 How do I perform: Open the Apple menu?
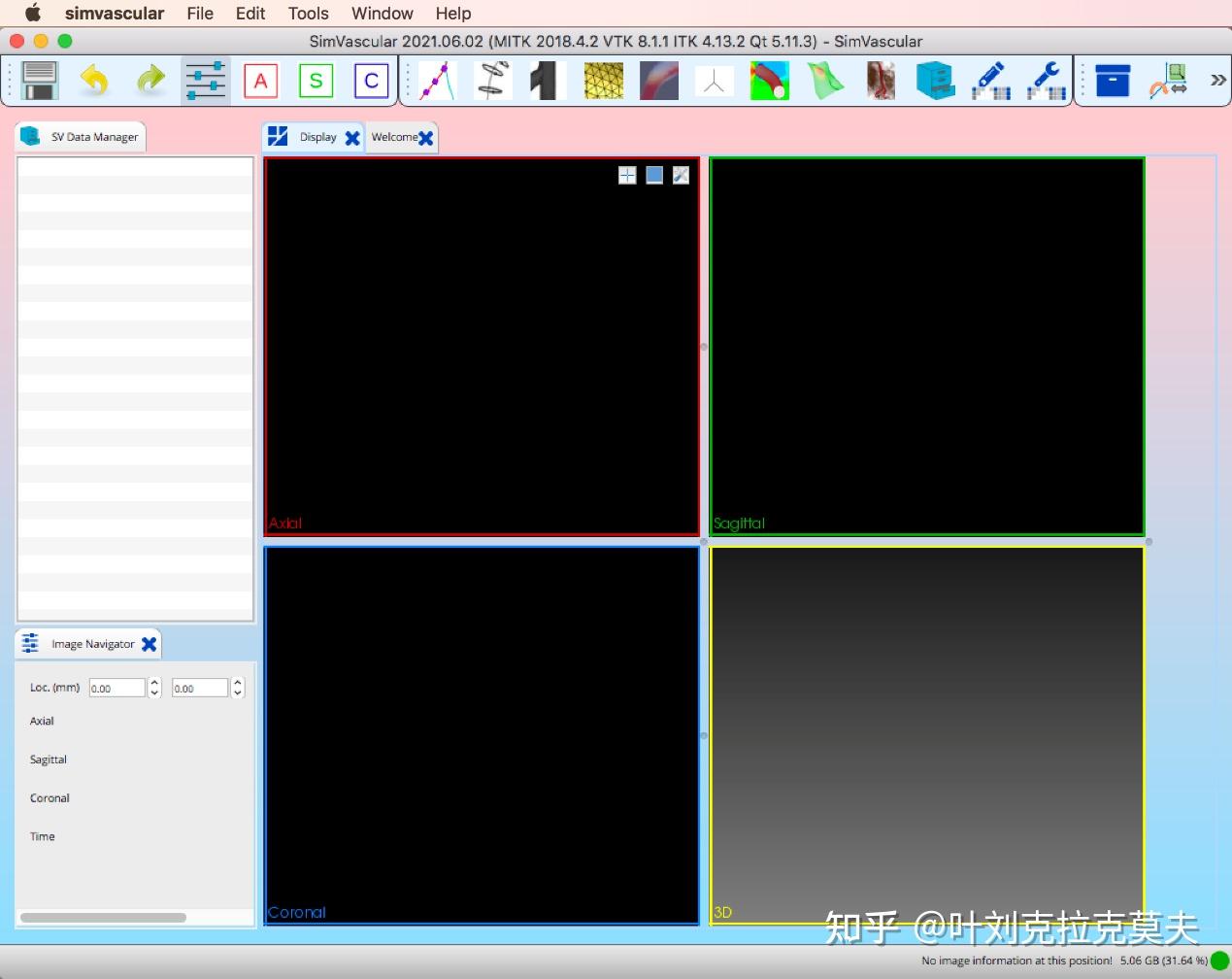[x=33, y=13]
